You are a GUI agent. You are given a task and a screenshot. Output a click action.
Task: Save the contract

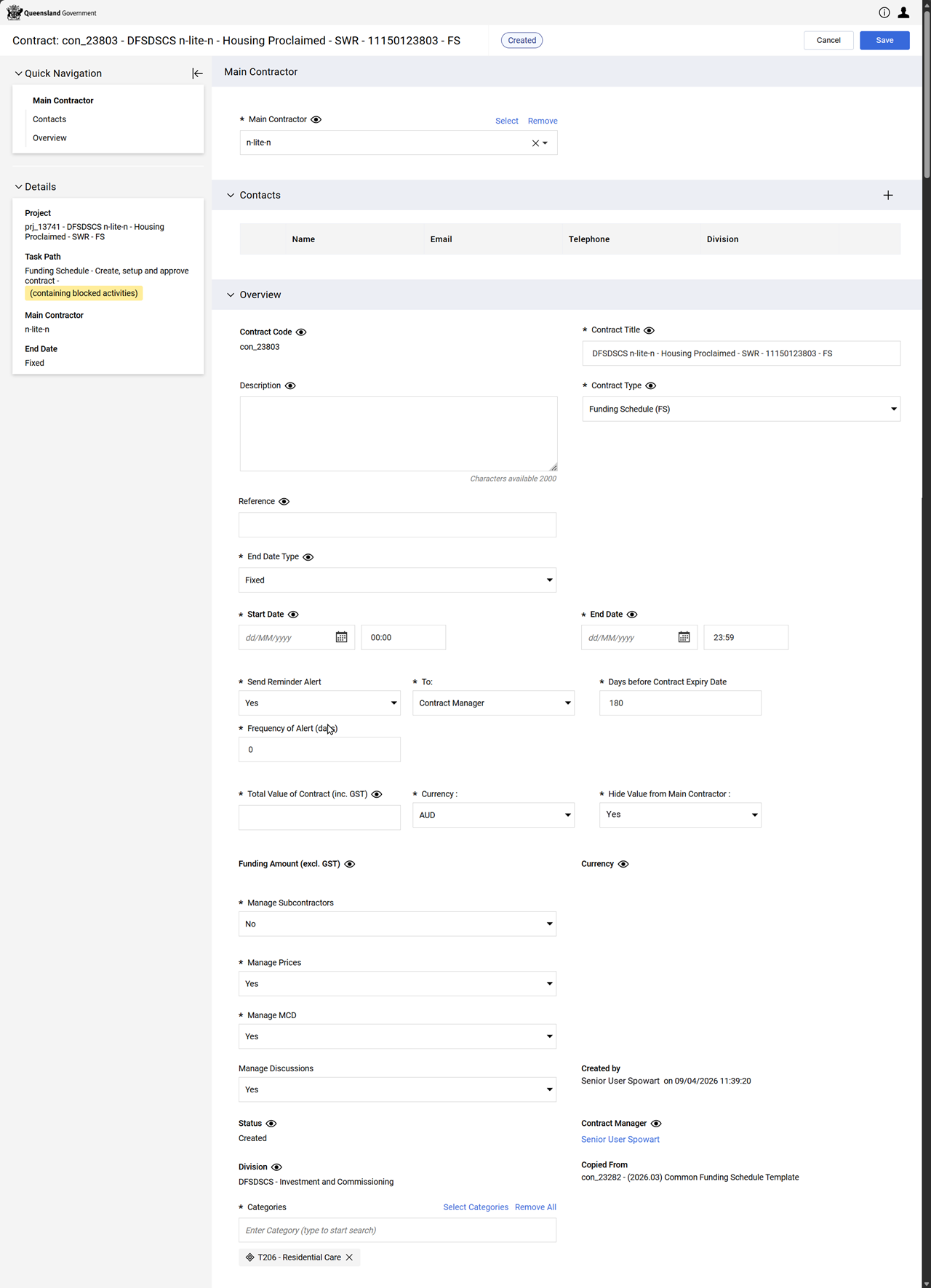pos(884,41)
